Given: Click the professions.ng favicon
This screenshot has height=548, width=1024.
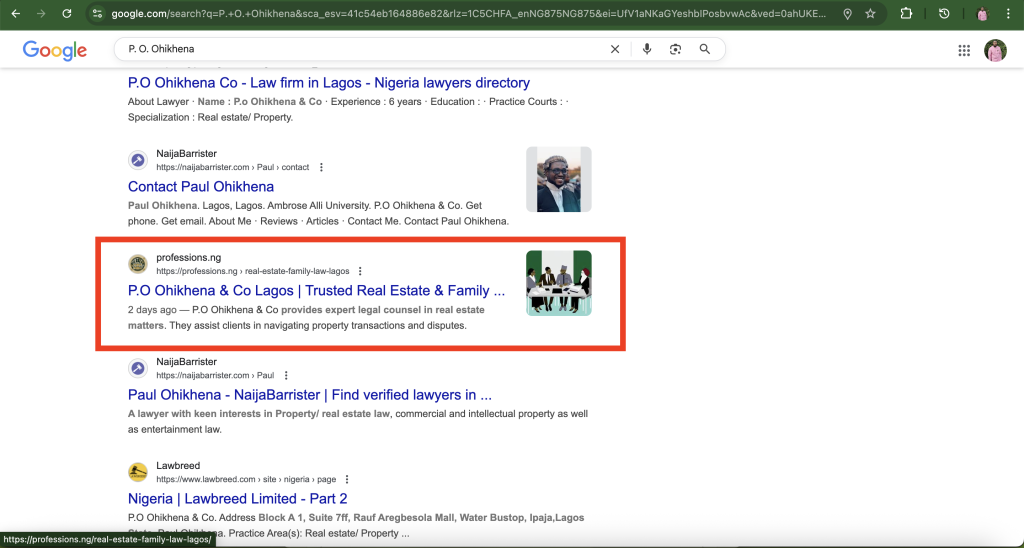Looking at the screenshot, I should point(138,264).
